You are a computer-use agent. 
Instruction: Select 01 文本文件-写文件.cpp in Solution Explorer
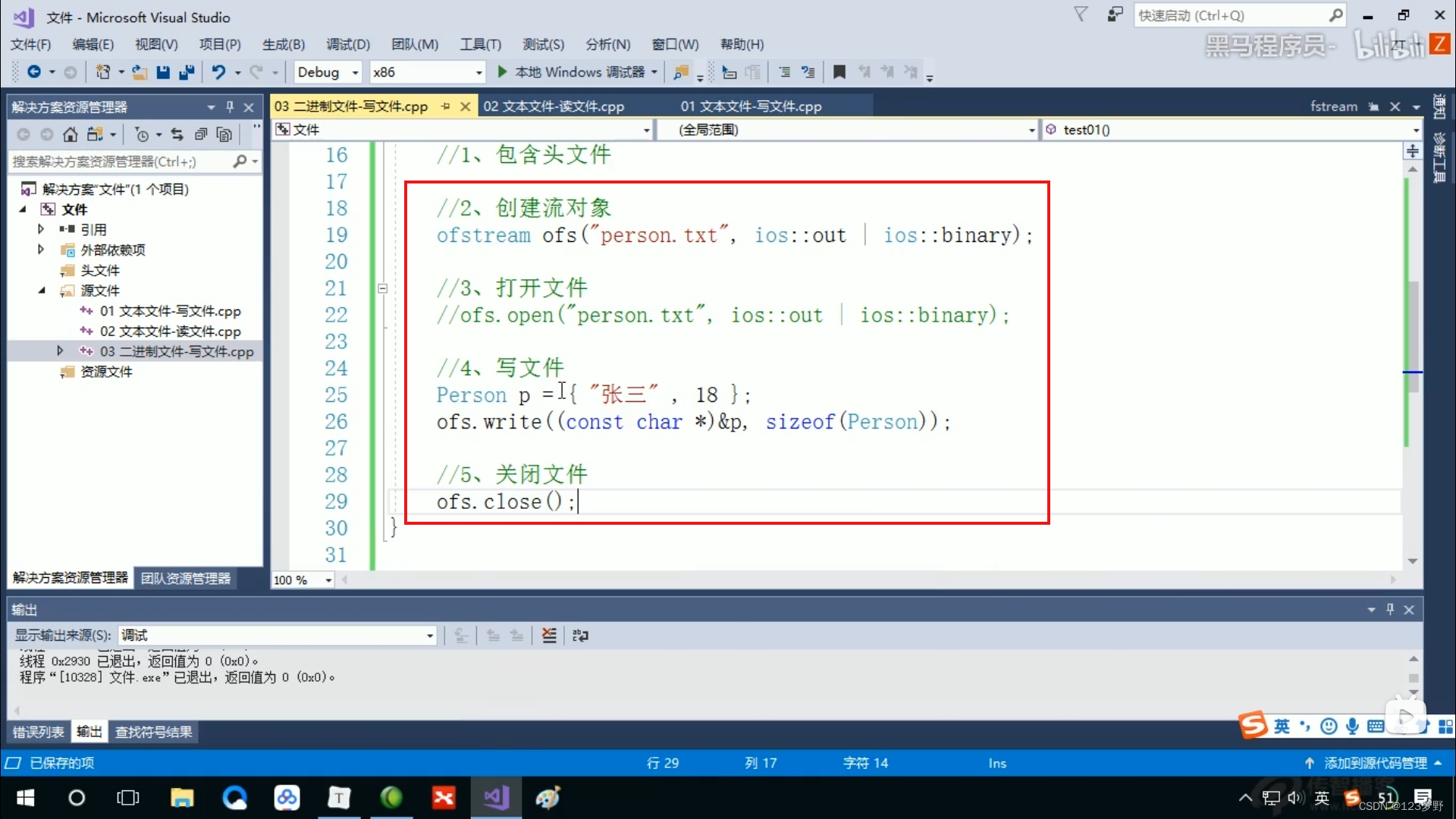(170, 311)
